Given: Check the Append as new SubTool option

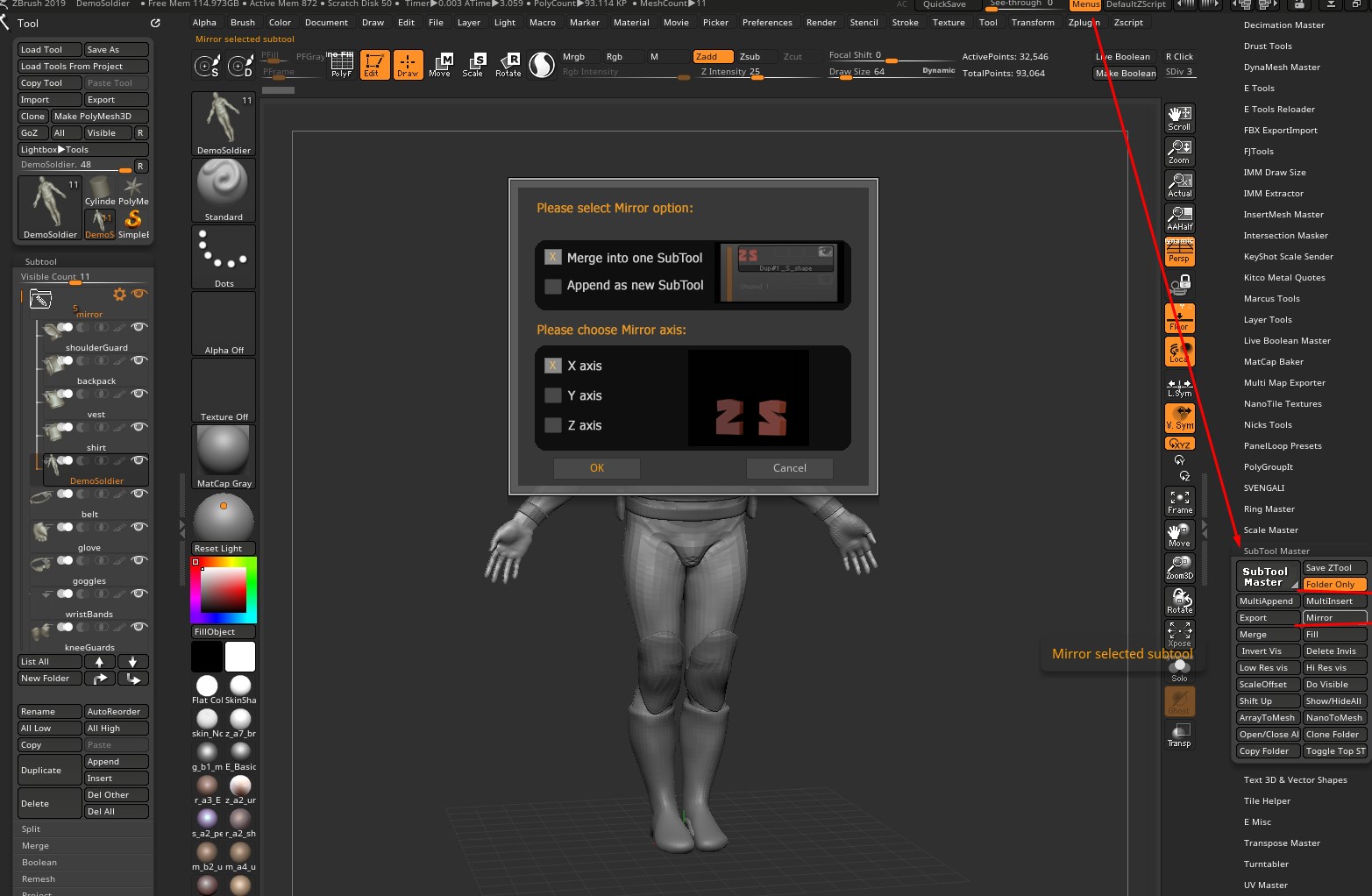Looking at the screenshot, I should [x=553, y=286].
